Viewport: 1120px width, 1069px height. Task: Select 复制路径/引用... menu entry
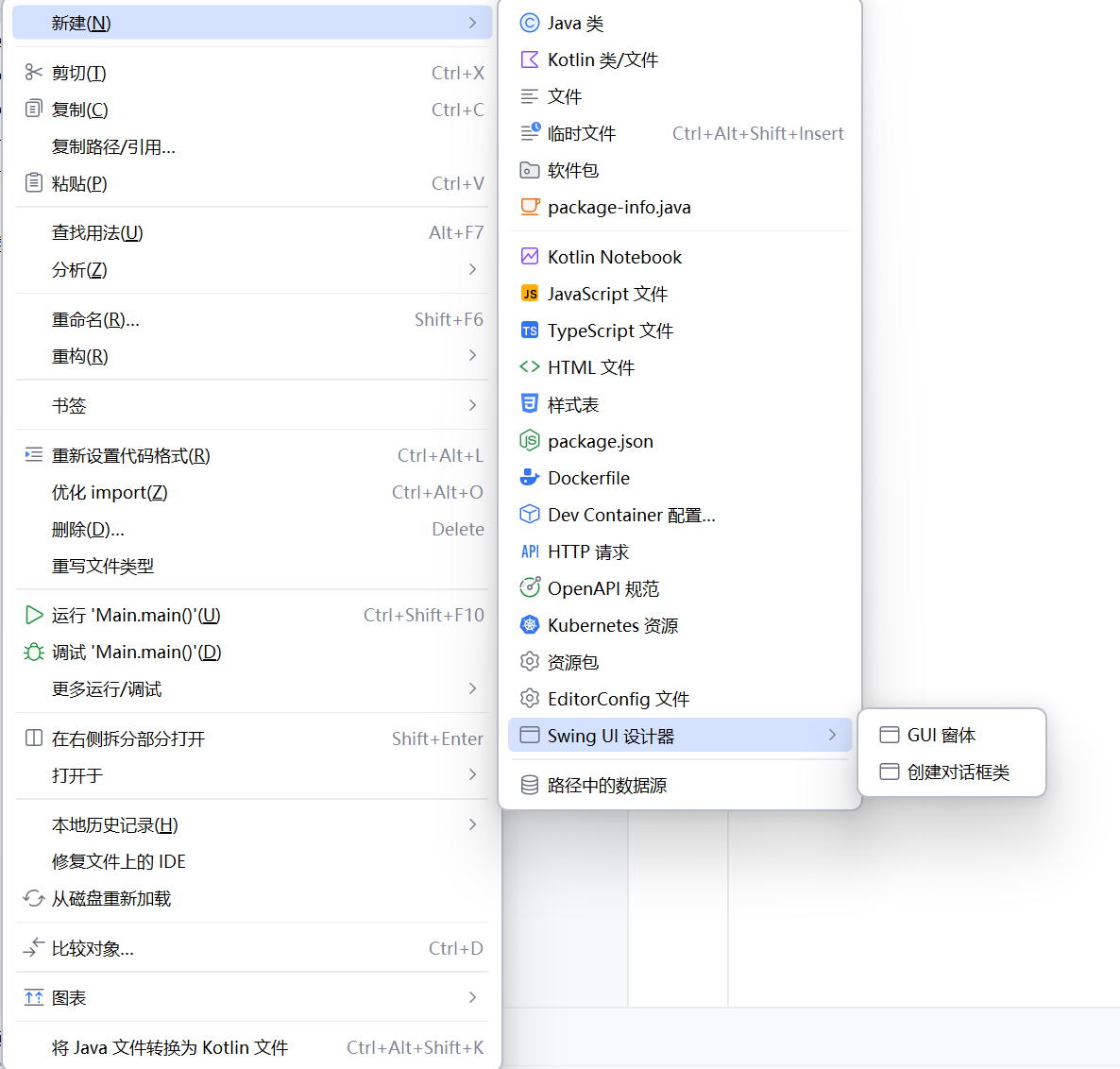(252, 146)
